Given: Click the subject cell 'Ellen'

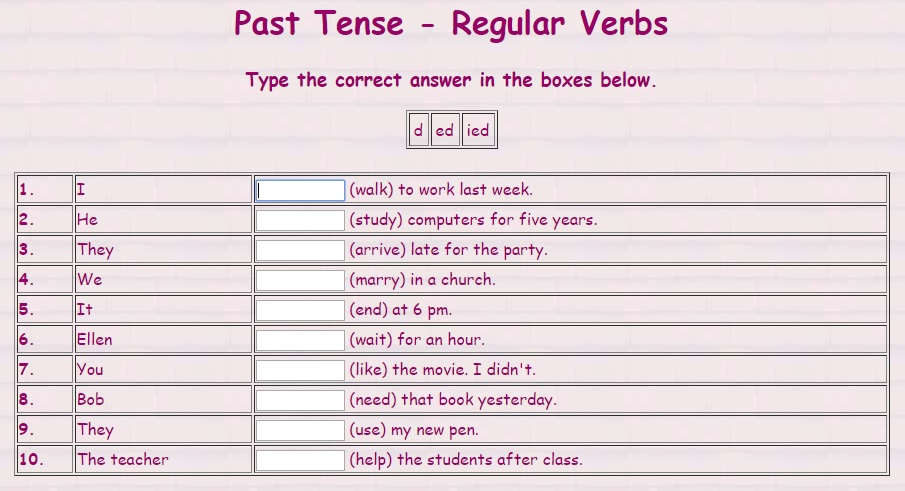Looking at the screenshot, I should [x=95, y=340].
